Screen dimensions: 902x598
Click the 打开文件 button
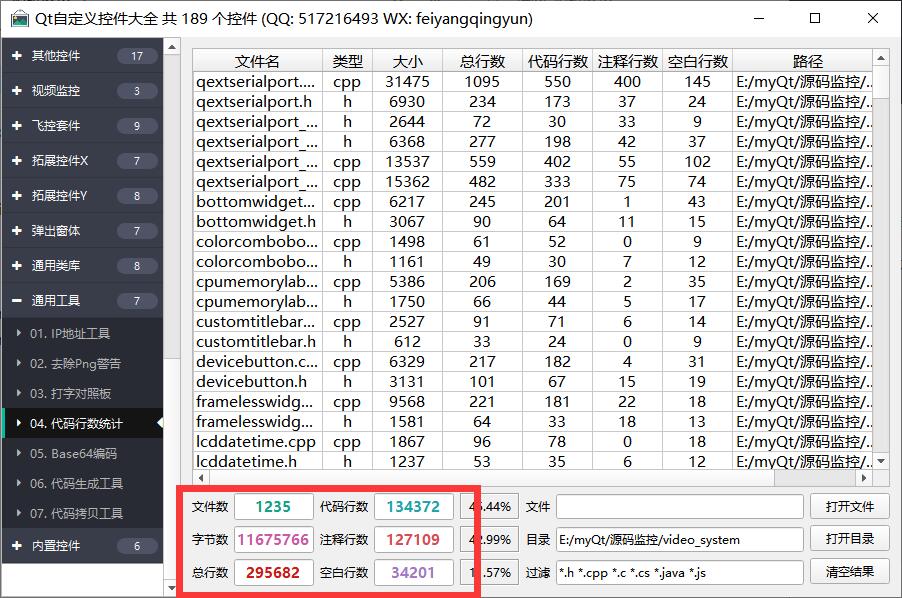tap(850, 507)
